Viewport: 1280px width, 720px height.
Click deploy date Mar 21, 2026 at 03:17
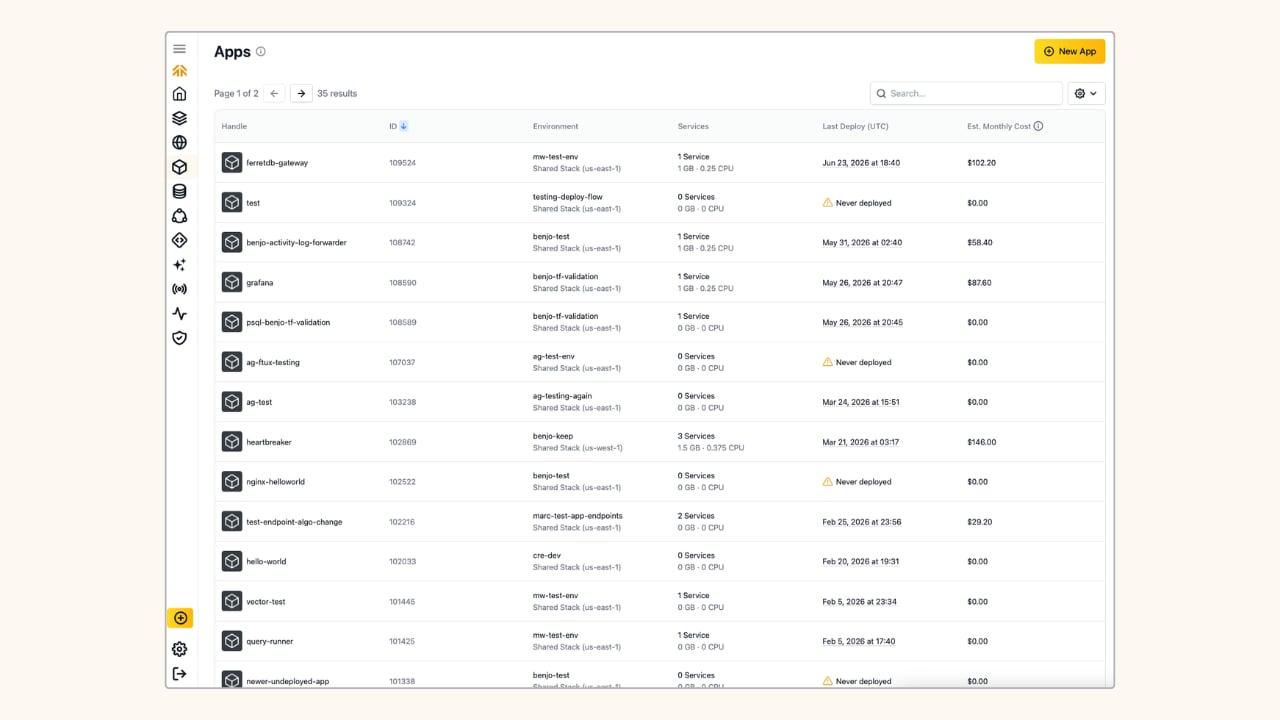coord(861,442)
